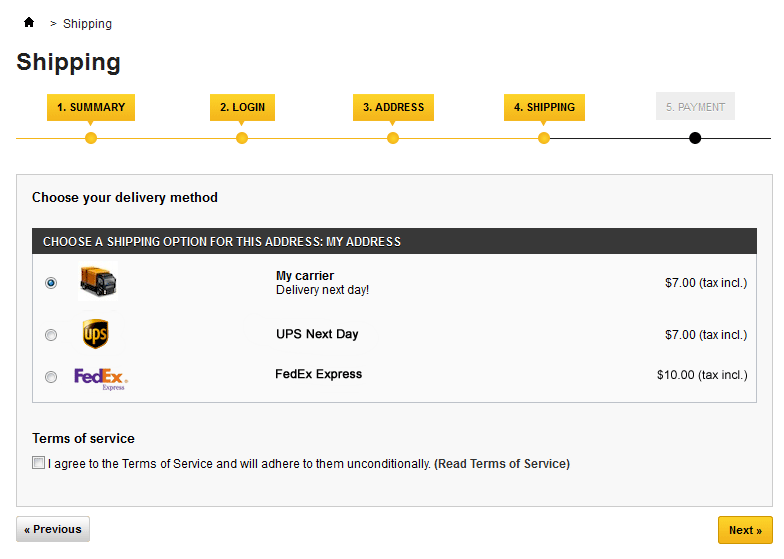Click the Summary progress dot marker
The width and height of the screenshot is (784, 559).
91,138
